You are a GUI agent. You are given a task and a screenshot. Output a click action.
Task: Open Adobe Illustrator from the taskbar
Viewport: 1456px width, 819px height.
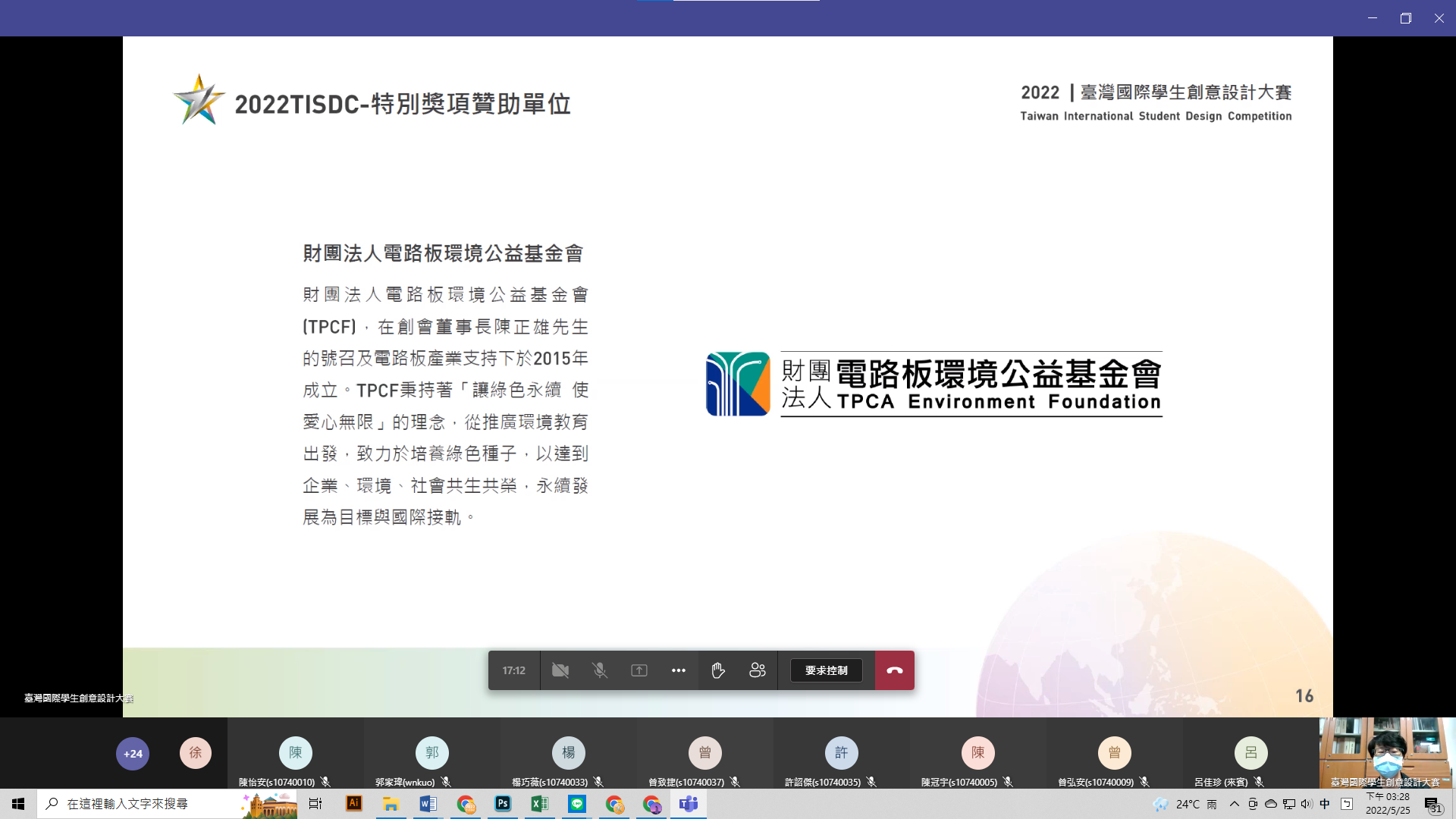[353, 805]
